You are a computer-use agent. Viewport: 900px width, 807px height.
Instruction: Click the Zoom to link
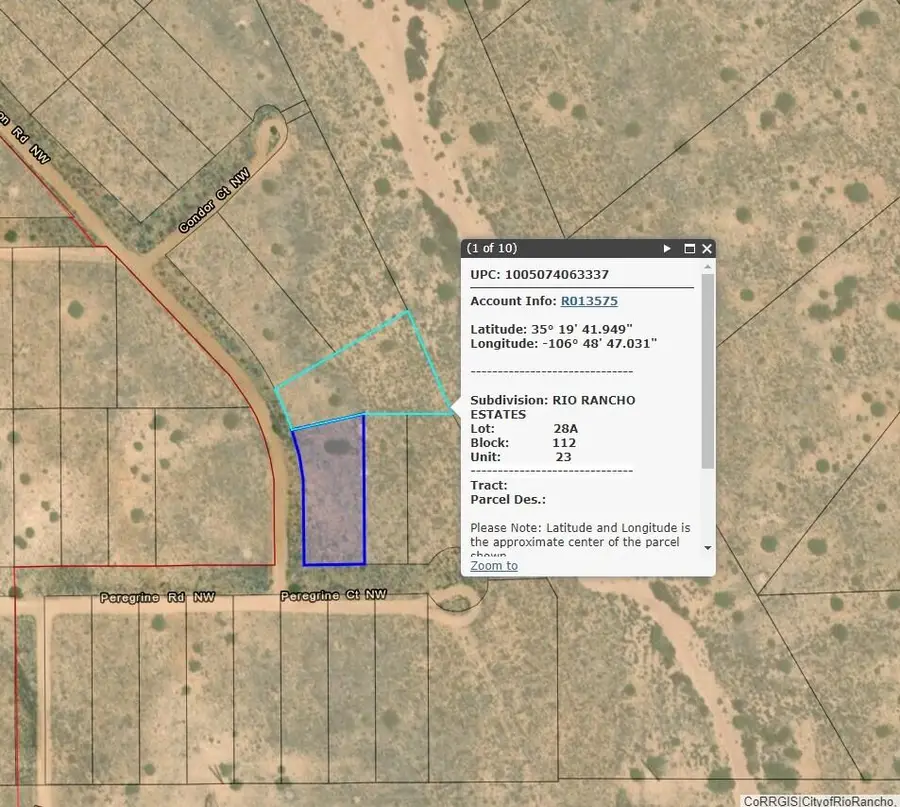click(492, 565)
